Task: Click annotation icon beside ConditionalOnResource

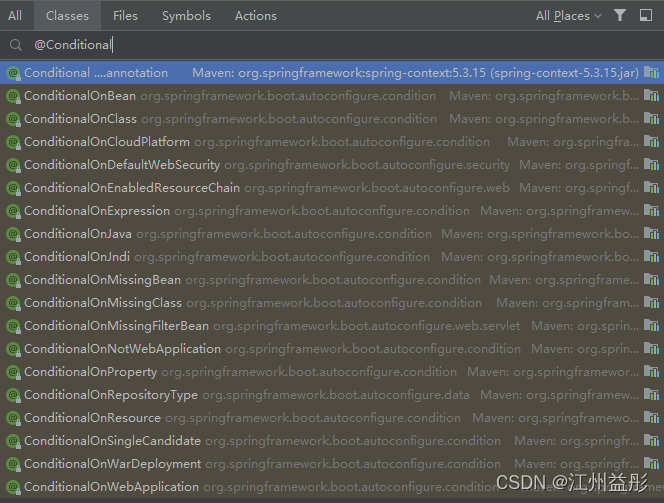Action: (14, 418)
